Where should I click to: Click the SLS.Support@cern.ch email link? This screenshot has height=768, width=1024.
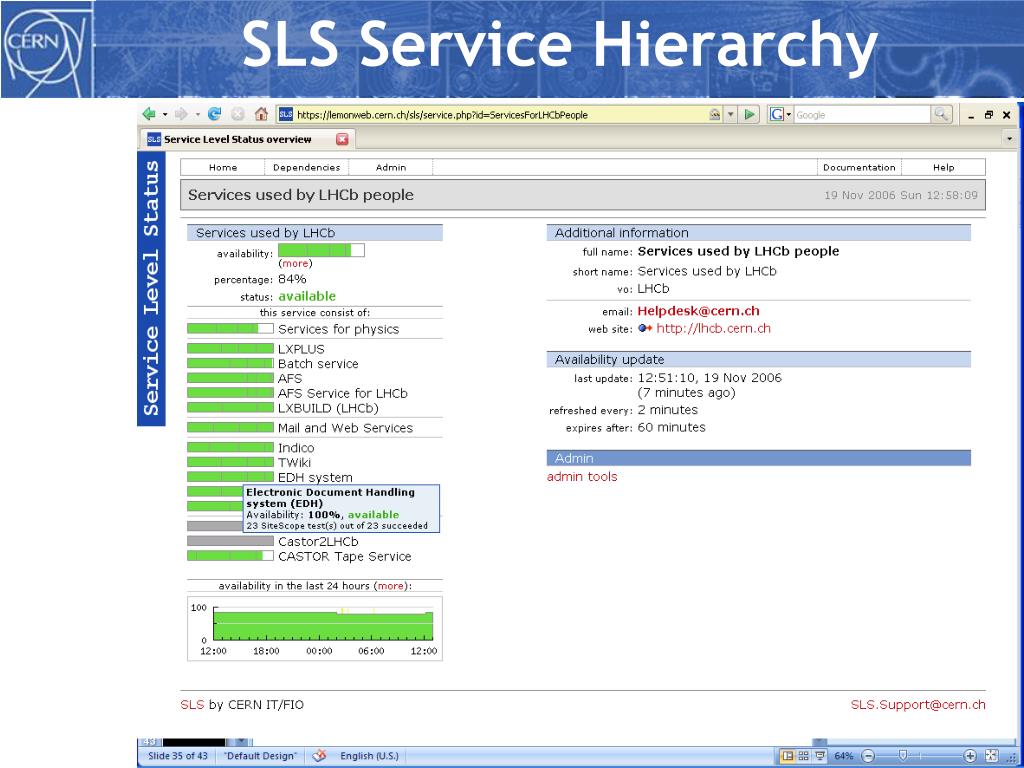[918, 705]
